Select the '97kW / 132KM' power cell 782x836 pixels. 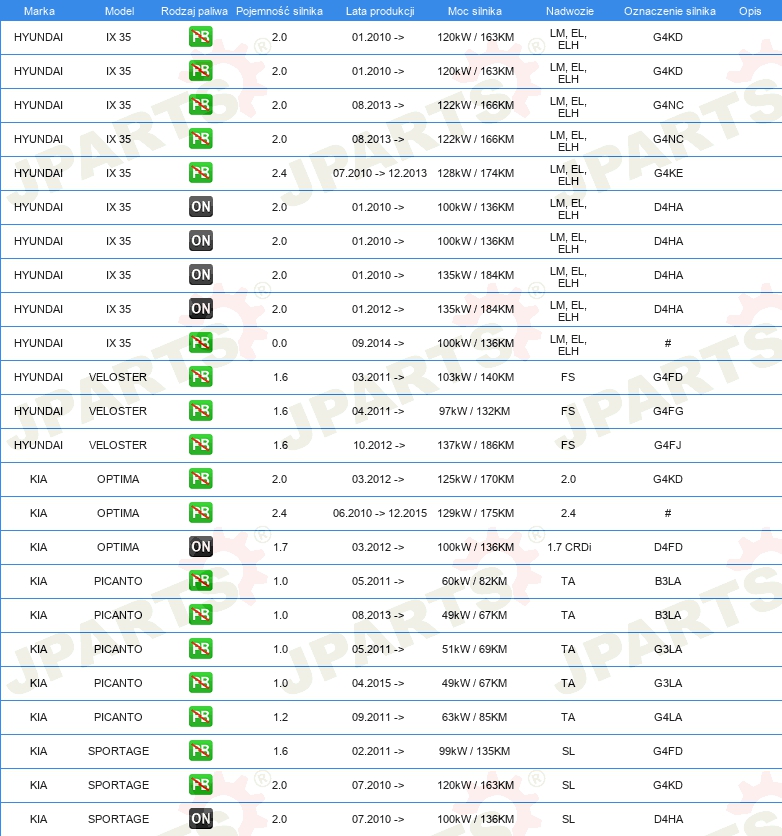474,411
